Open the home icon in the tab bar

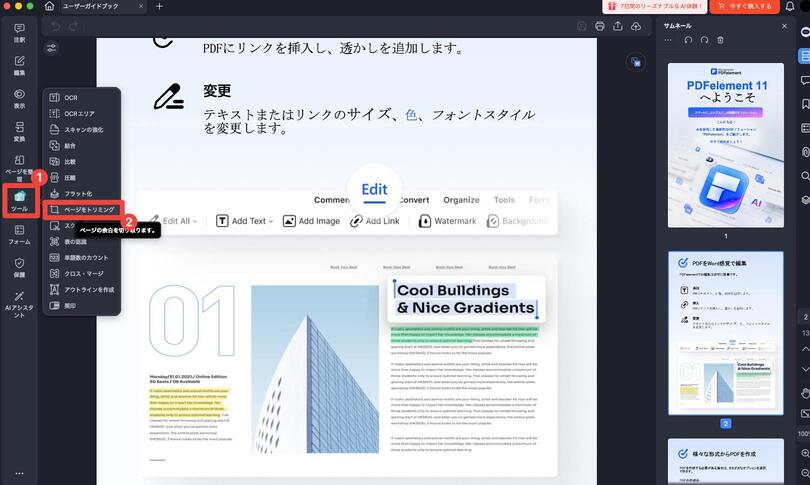pyautogui.click(x=49, y=6)
